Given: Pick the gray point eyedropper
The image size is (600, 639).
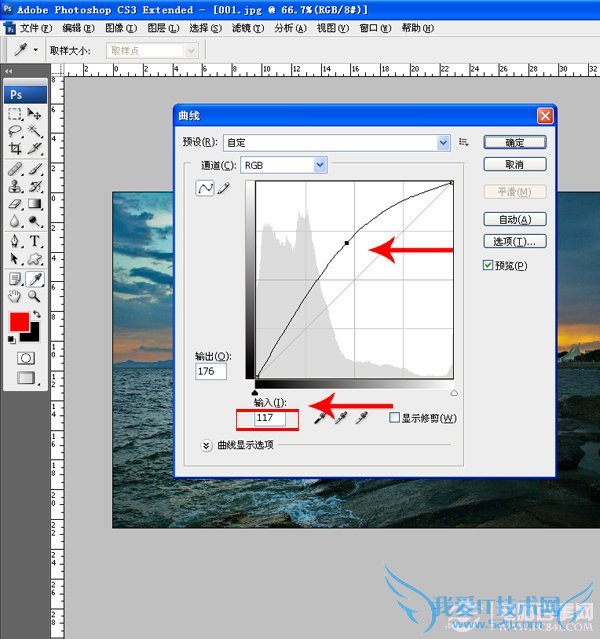Looking at the screenshot, I should click(x=341, y=418).
